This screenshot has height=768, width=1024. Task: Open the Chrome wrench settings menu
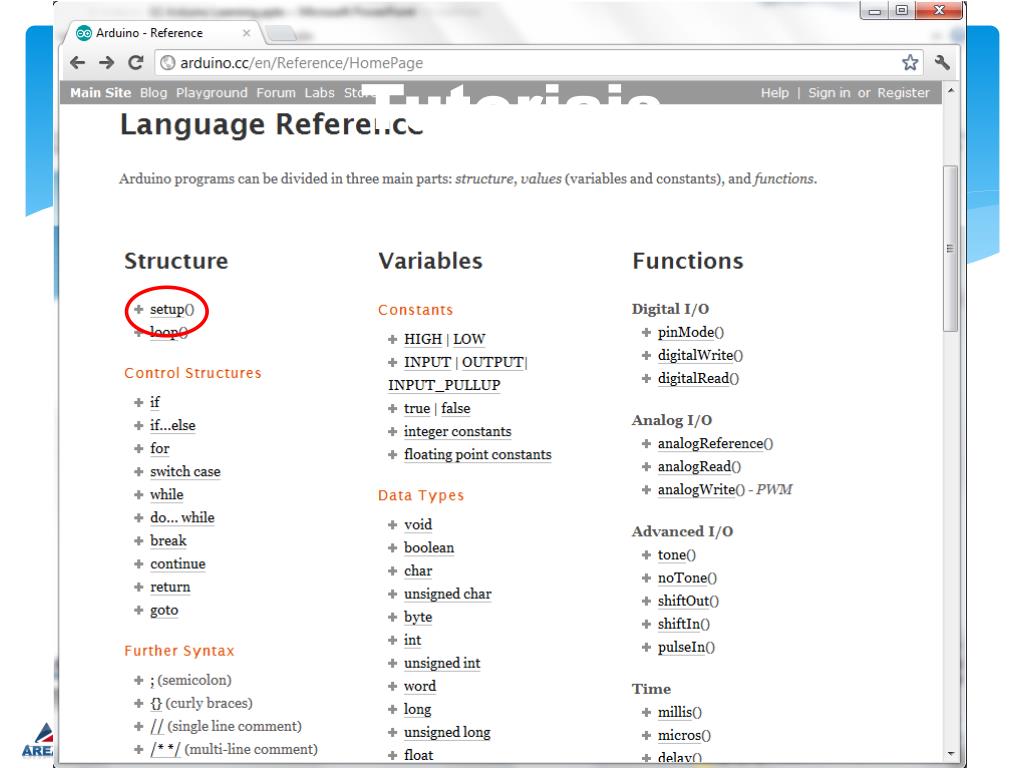pos(942,63)
